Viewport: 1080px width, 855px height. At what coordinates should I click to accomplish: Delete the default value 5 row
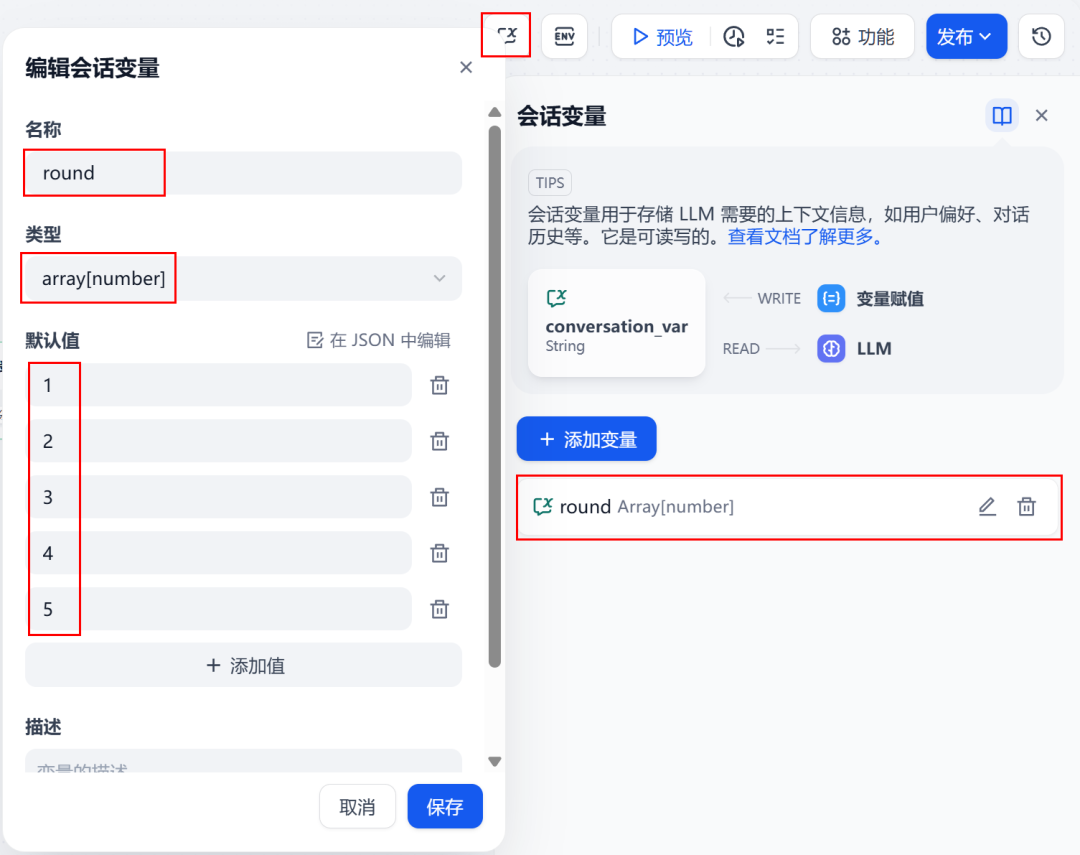[439, 609]
